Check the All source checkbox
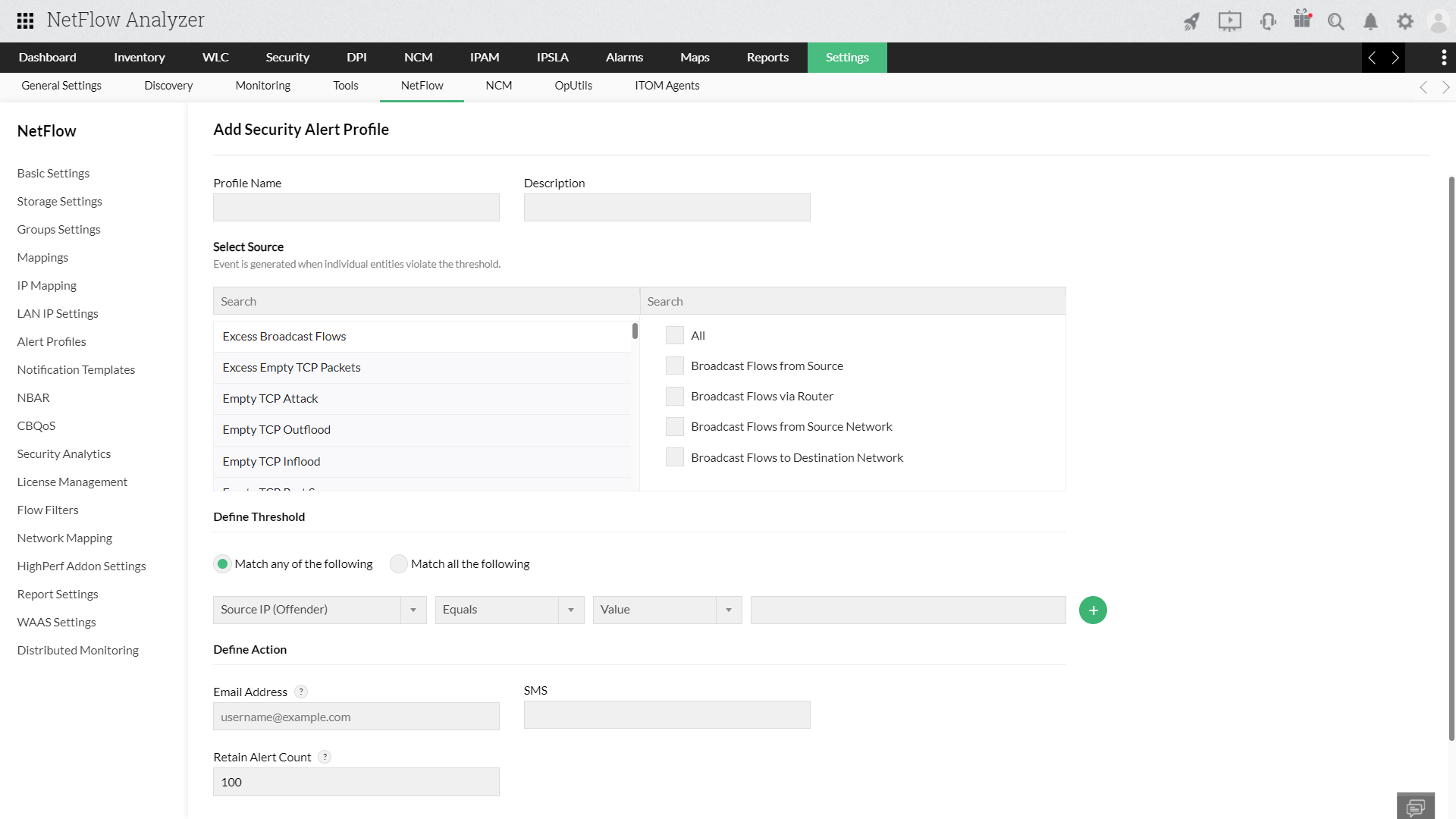This screenshot has width=1456, height=819. click(674, 335)
